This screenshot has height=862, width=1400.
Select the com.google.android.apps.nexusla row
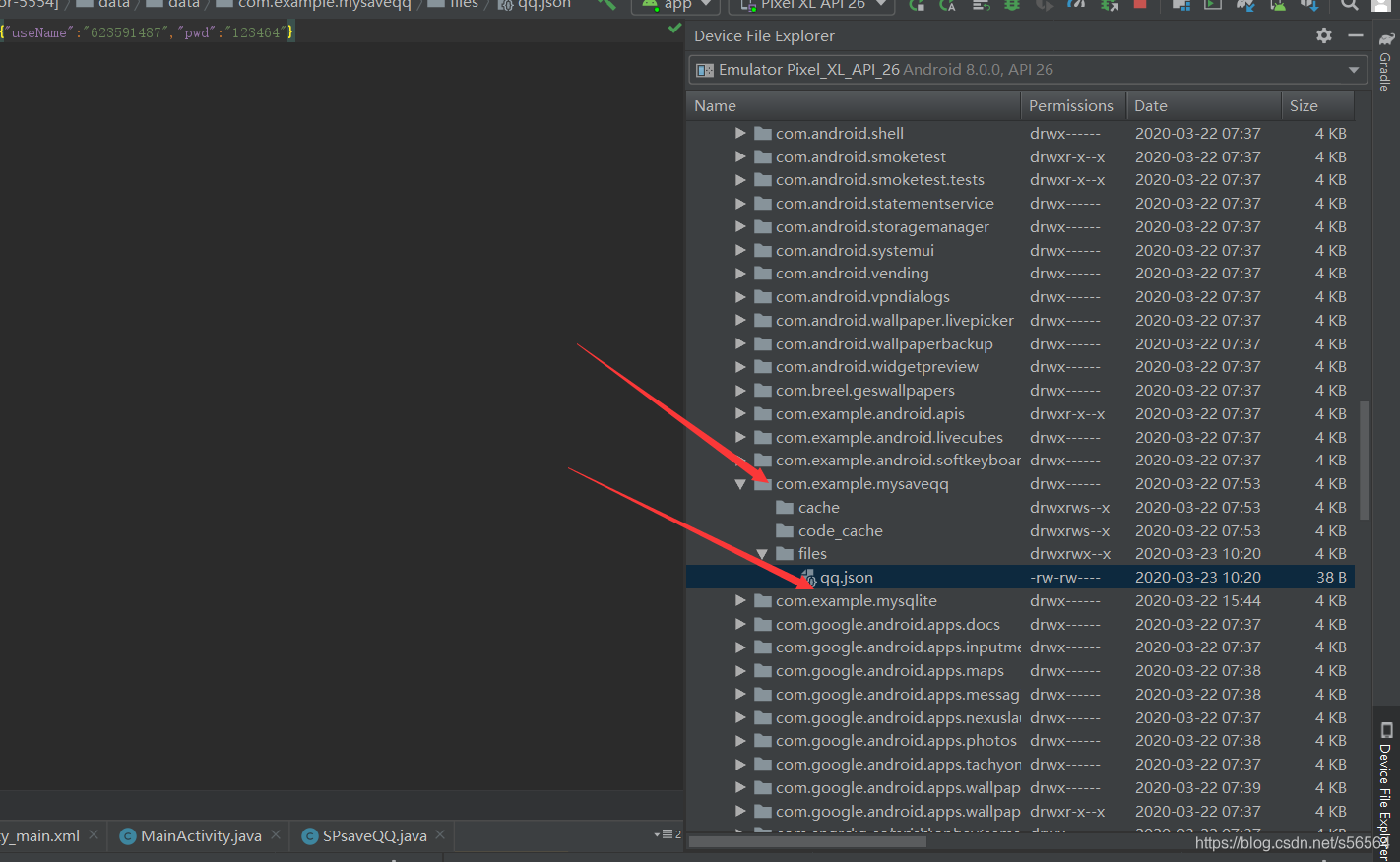click(1020, 718)
